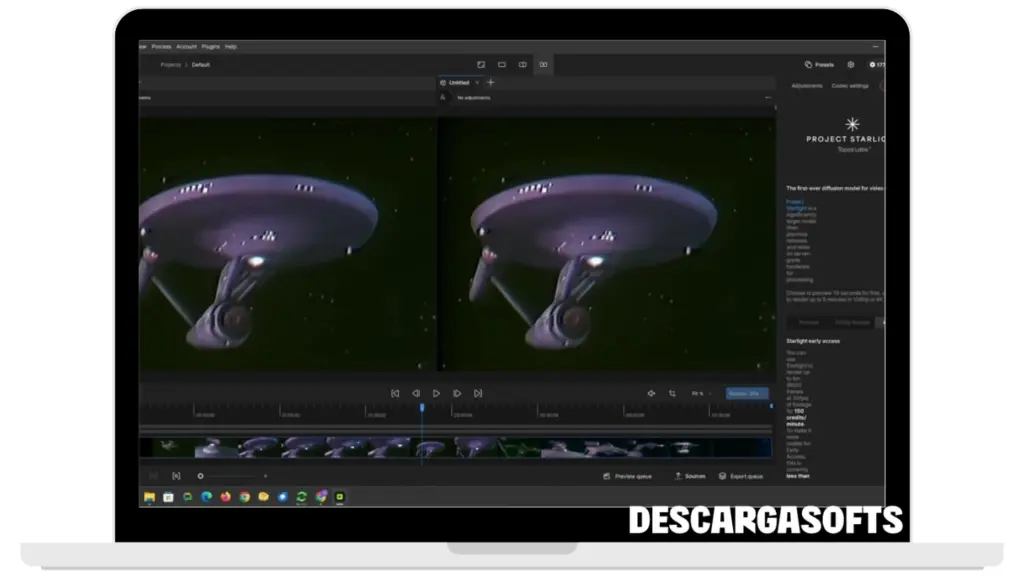
Task: Step forward one frame
Action: [x=457, y=393]
